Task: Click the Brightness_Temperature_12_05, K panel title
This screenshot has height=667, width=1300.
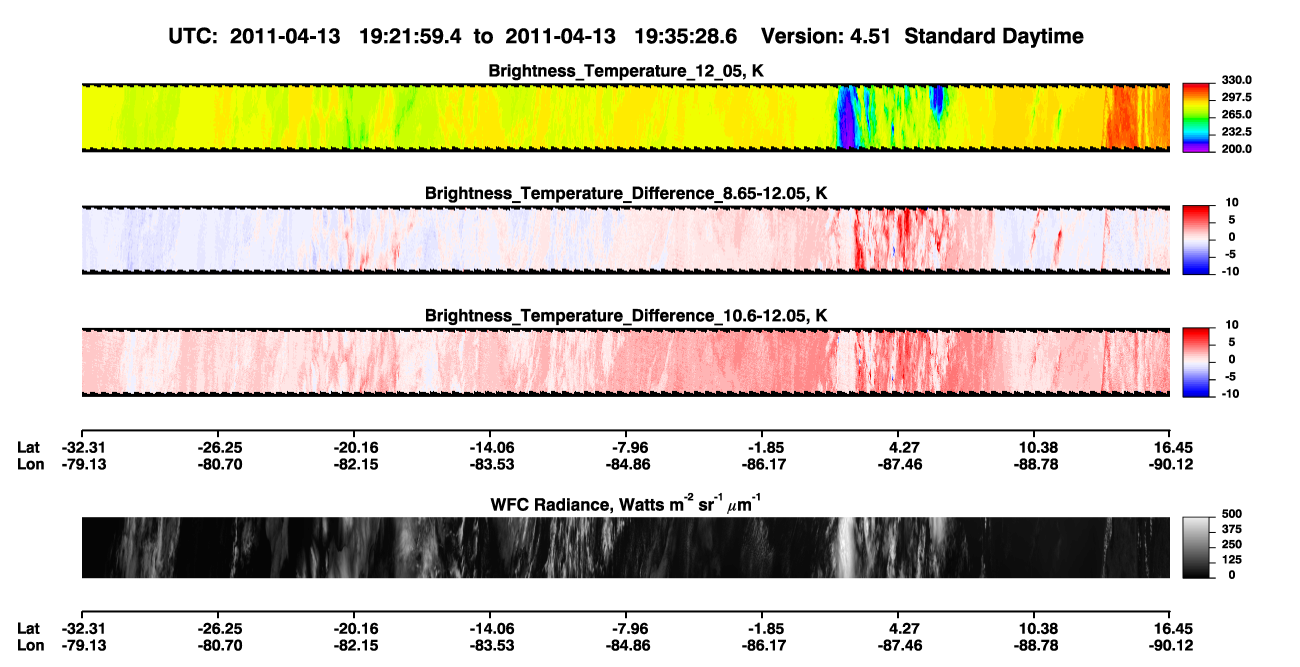Action: pyautogui.click(x=626, y=71)
